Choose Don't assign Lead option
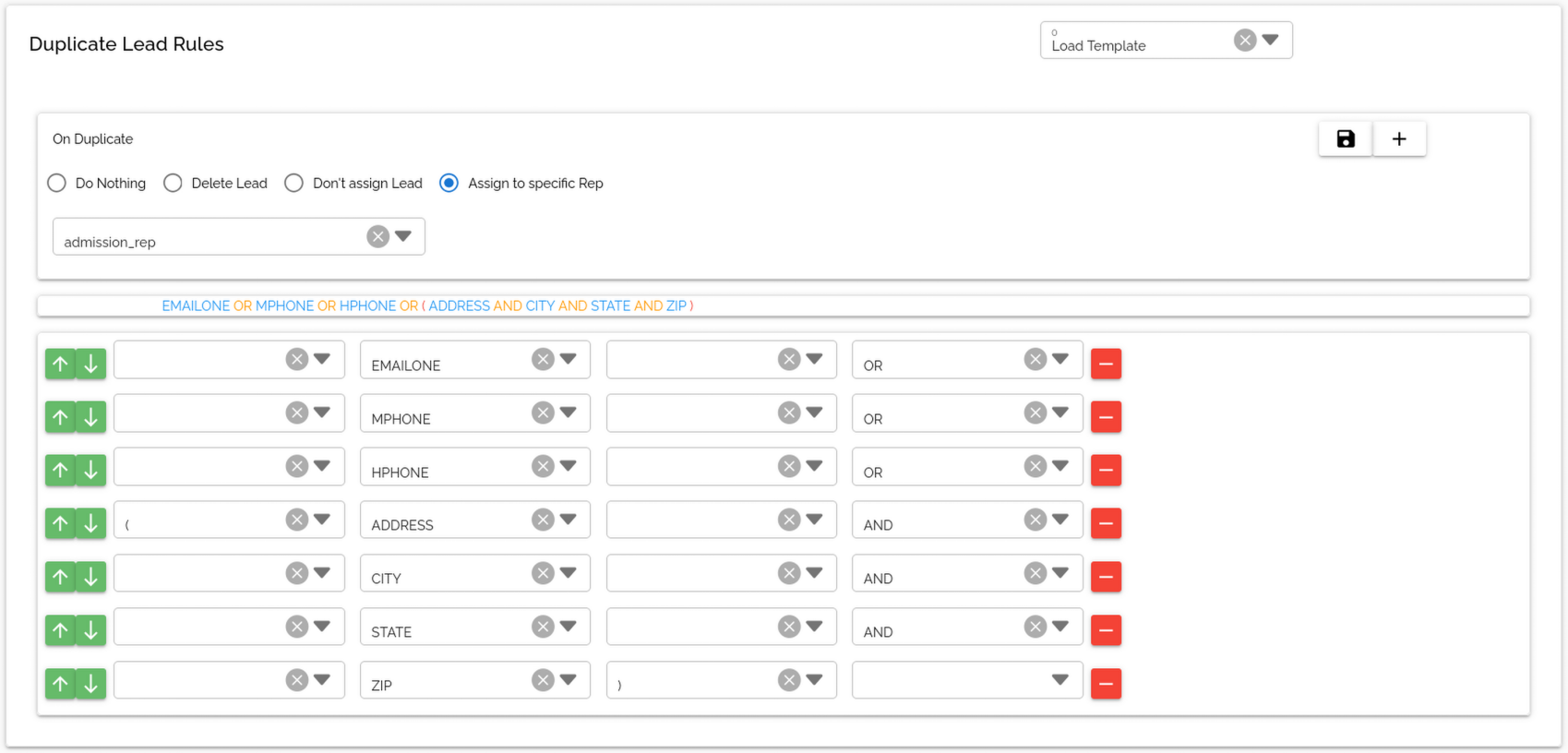 pos(293,184)
